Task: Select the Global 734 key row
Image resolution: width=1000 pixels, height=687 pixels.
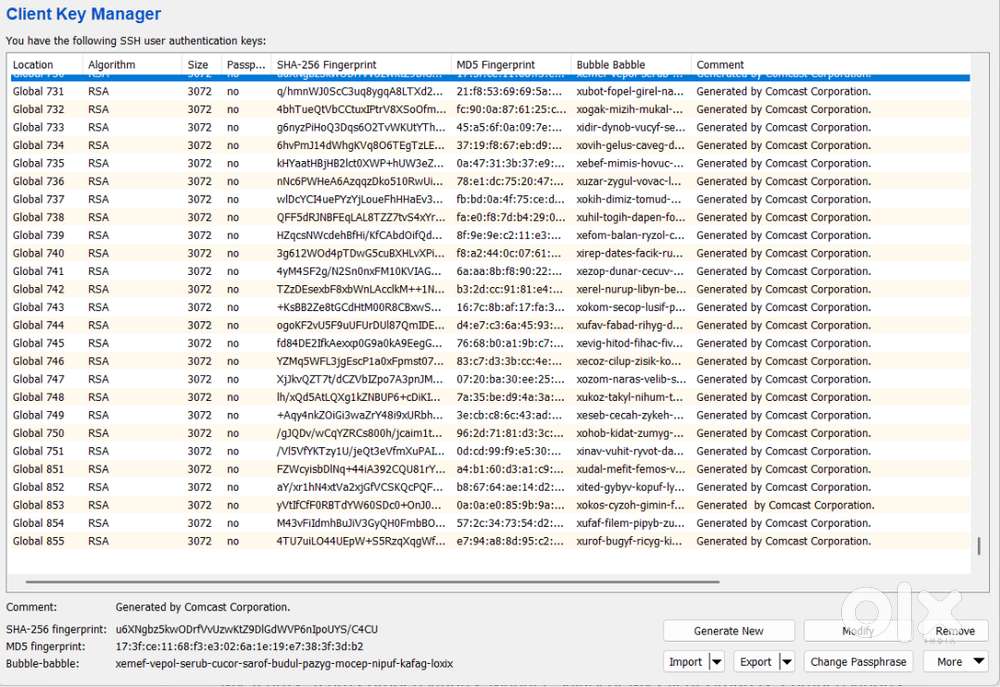Action: (489, 145)
